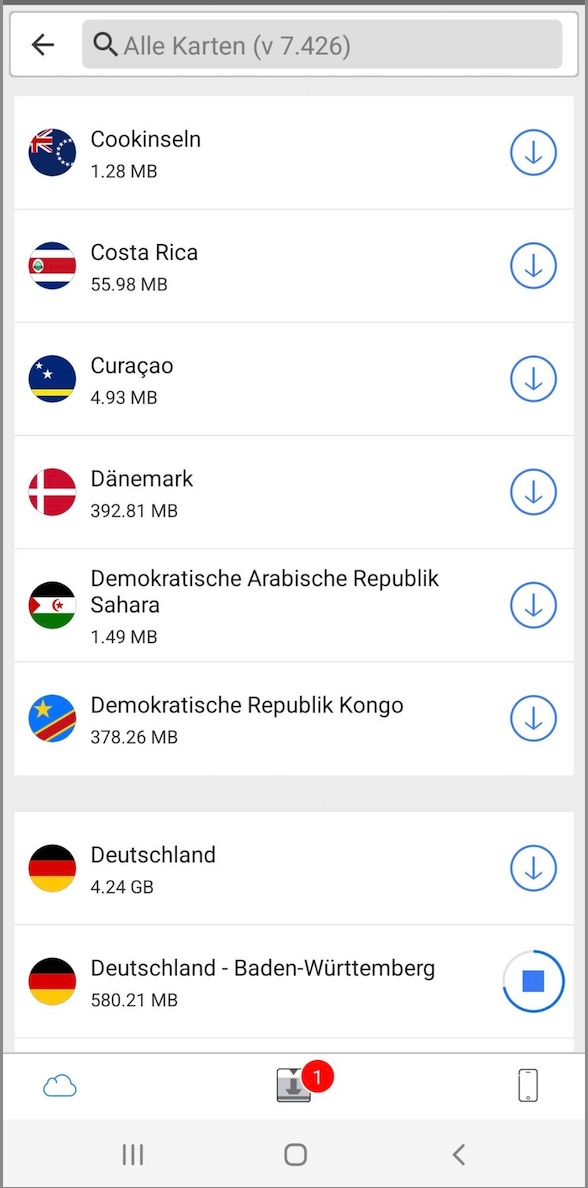Image resolution: width=588 pixels, height=1188 pixels.
Task: Tap the Deutschland - Baden-Württemberg entry label
Action: 263,968
